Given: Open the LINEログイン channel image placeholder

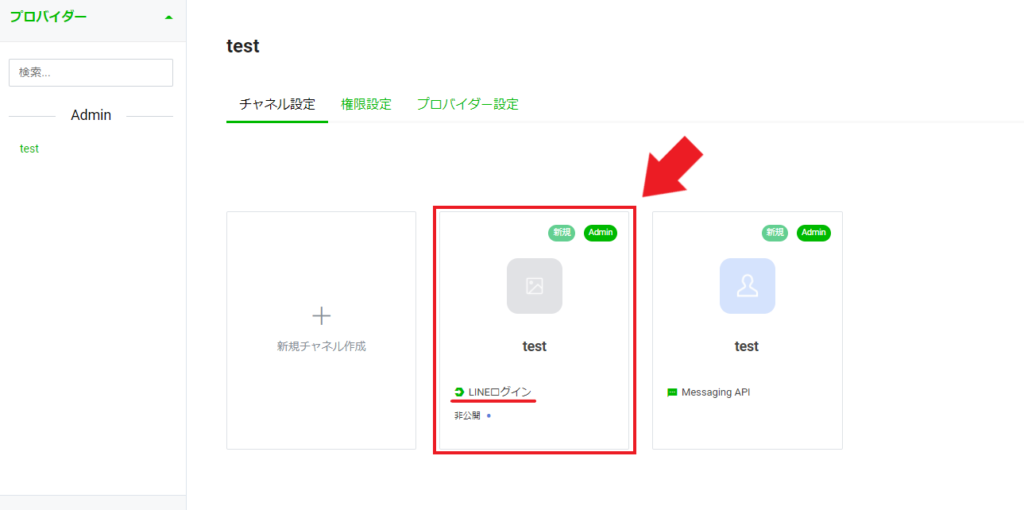Looking at the screenshot, I should coord(534,286).
